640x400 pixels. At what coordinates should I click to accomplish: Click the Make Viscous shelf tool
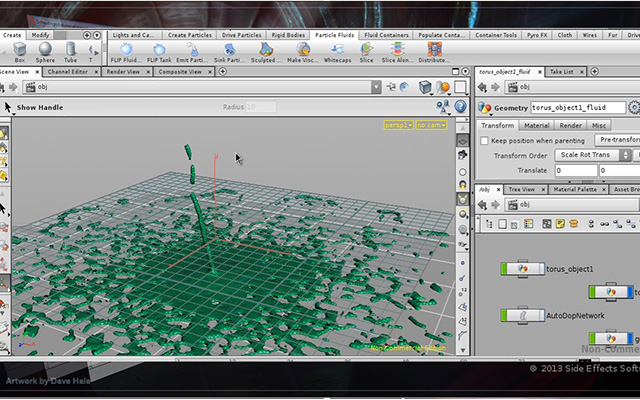303,53
